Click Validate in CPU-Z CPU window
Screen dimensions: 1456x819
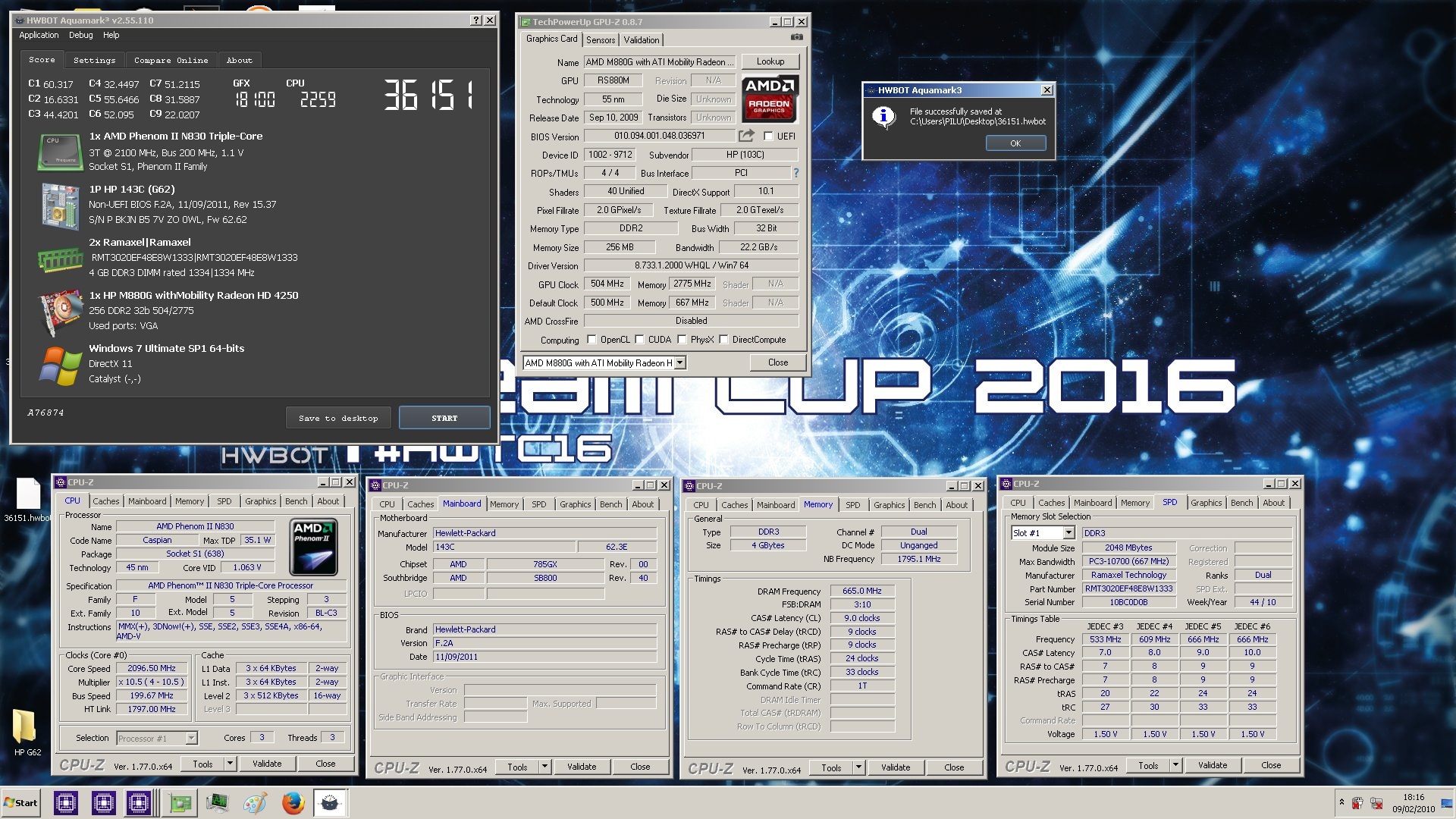click(x=267, y=764)
